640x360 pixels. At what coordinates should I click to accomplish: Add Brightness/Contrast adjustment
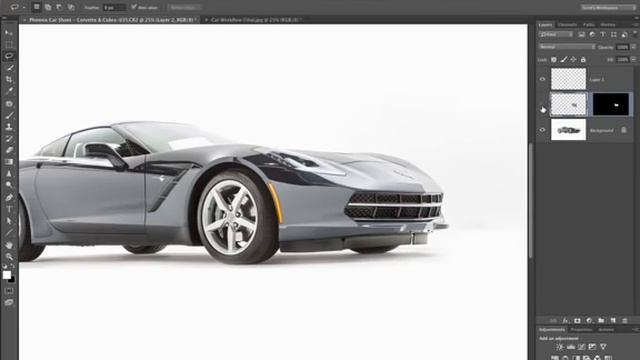coord(560,347)
